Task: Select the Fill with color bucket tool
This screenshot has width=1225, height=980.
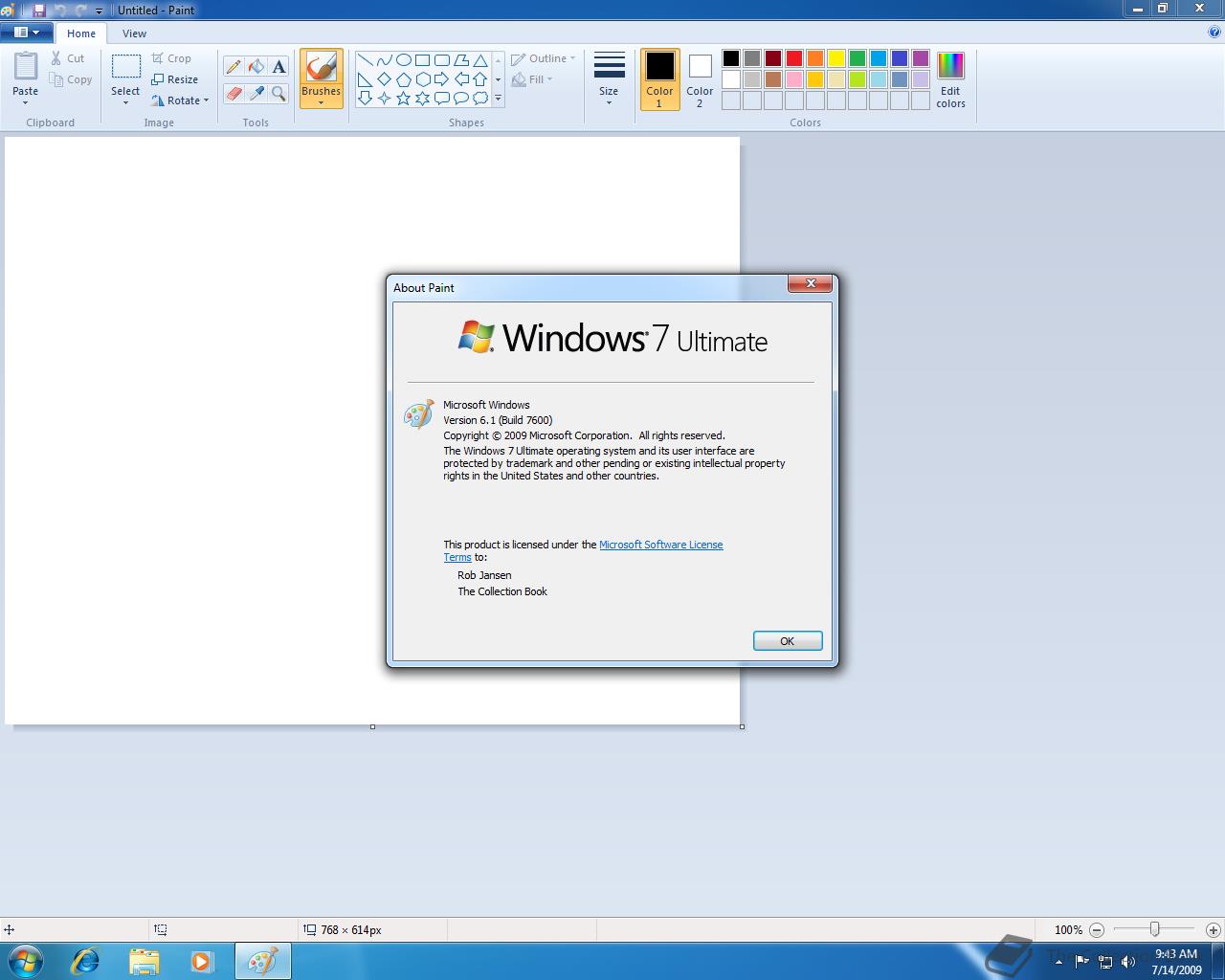Action: point(256,67)
